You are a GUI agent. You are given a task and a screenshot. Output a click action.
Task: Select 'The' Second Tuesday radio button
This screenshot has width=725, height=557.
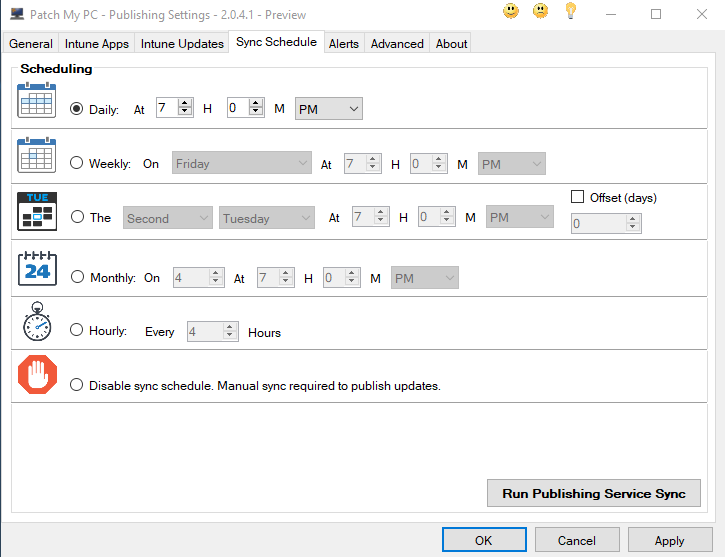click(77, 216)
